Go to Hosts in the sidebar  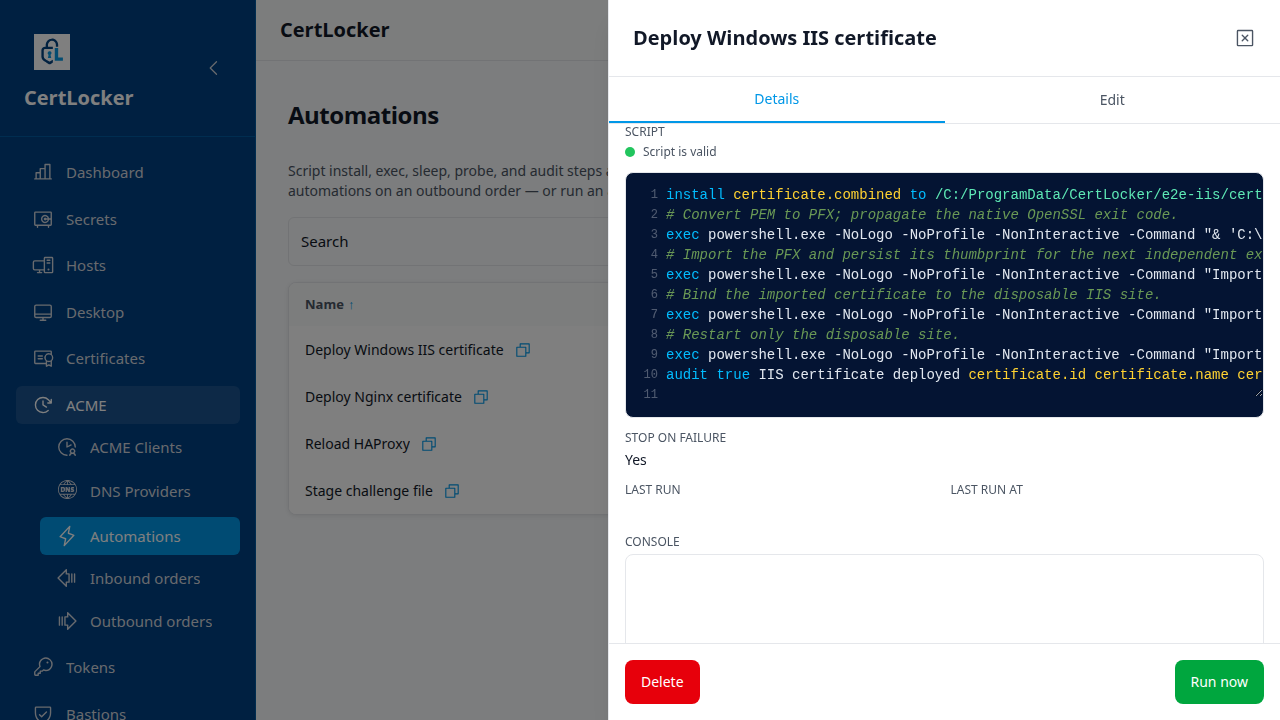tap(128, 265)
